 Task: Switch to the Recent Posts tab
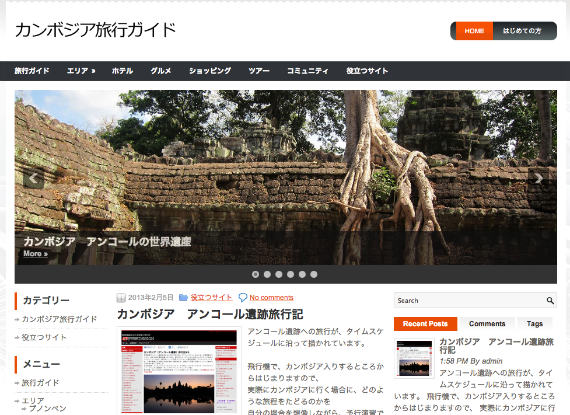tap(425, 324)
